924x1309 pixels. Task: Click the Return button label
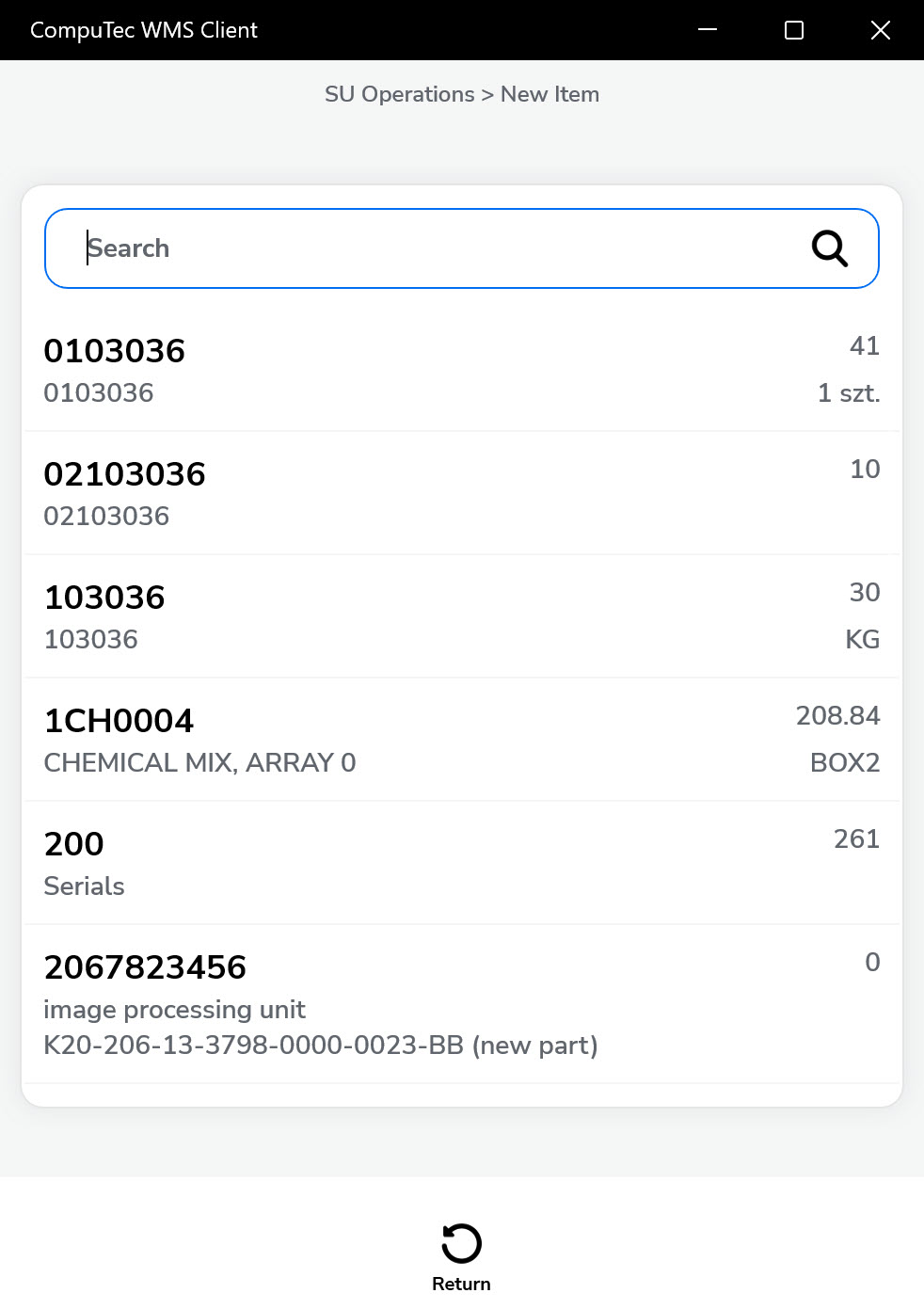coord(461,1284)
